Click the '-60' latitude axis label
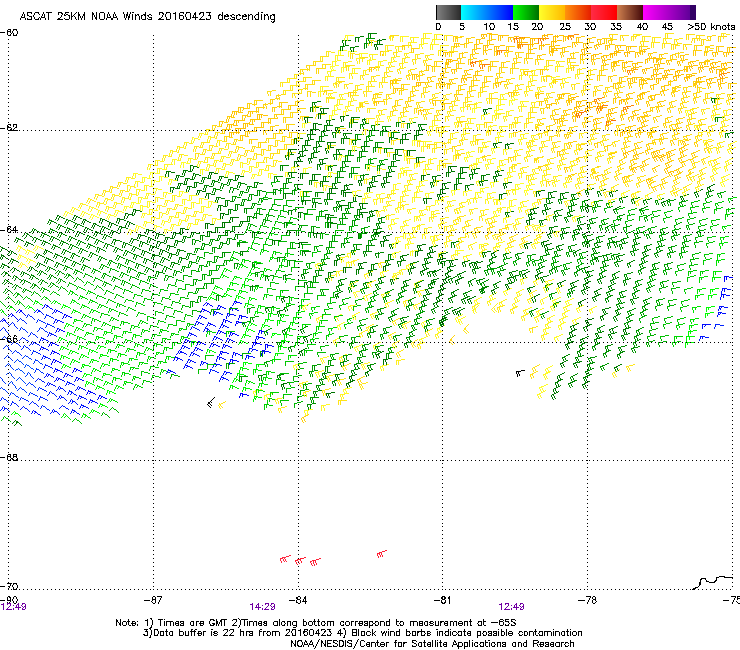This screenshot has height=650, width=740. 9,33
